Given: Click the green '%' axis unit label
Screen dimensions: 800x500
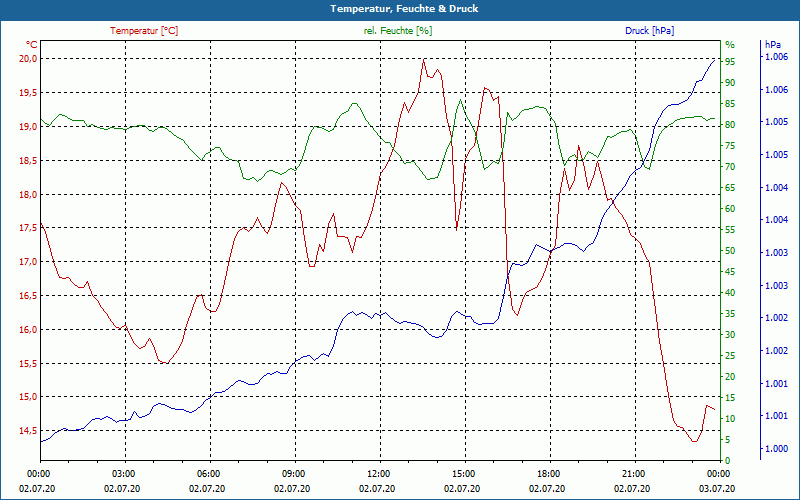Looking at the screenshot, I should click(730, 45).
